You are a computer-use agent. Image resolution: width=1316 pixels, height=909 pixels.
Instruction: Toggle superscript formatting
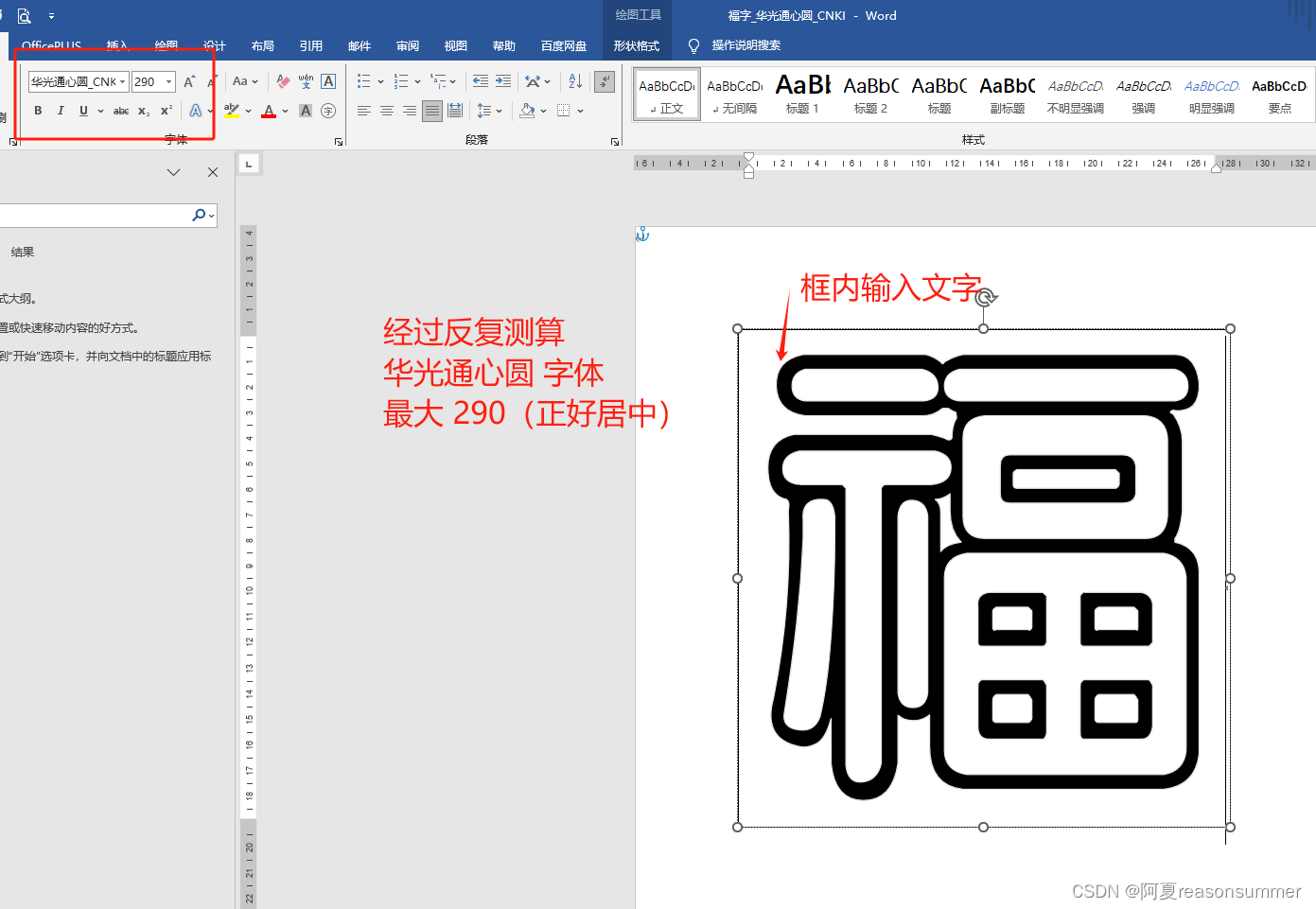167,111
